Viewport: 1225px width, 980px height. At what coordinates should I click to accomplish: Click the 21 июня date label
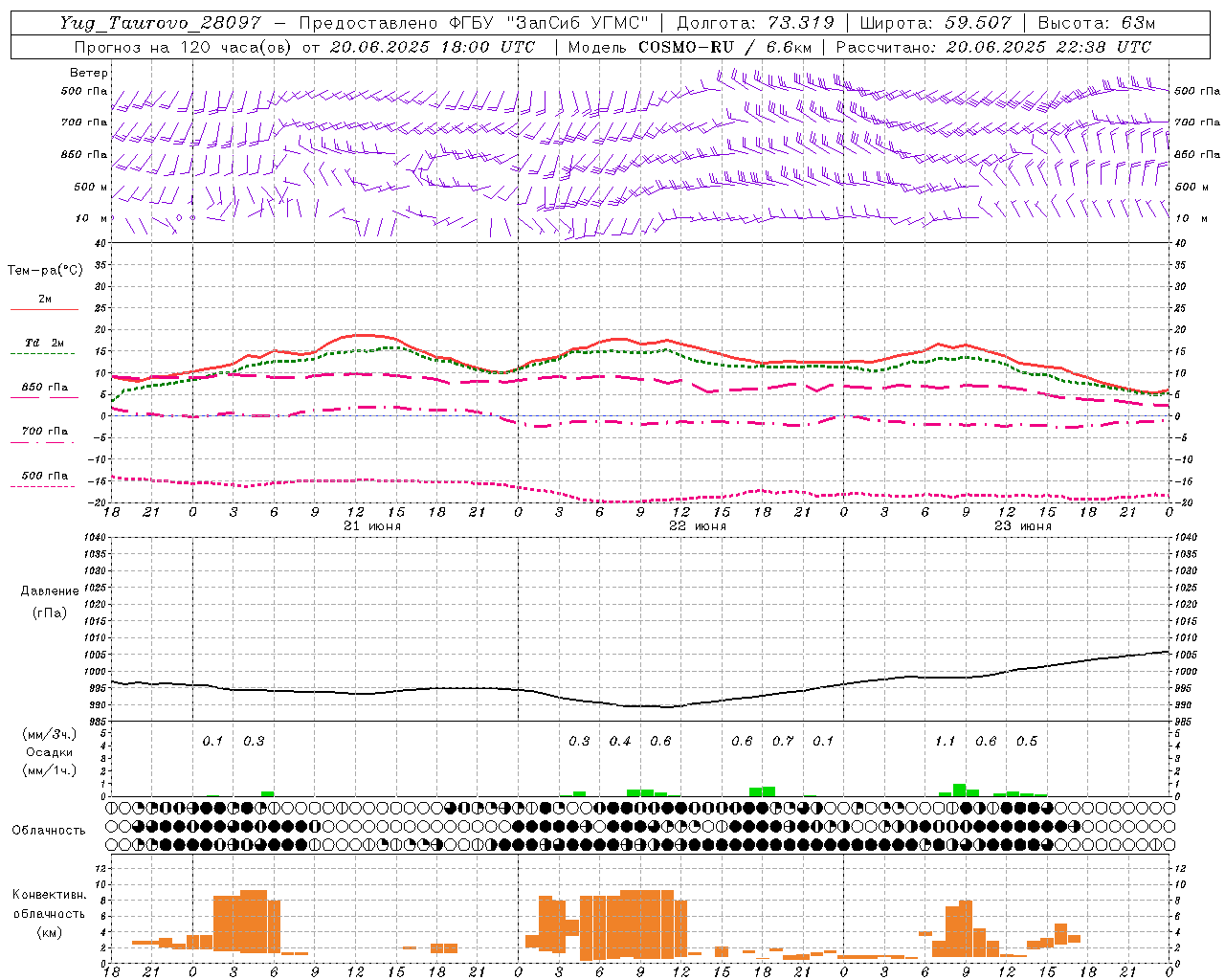(372, 526)
